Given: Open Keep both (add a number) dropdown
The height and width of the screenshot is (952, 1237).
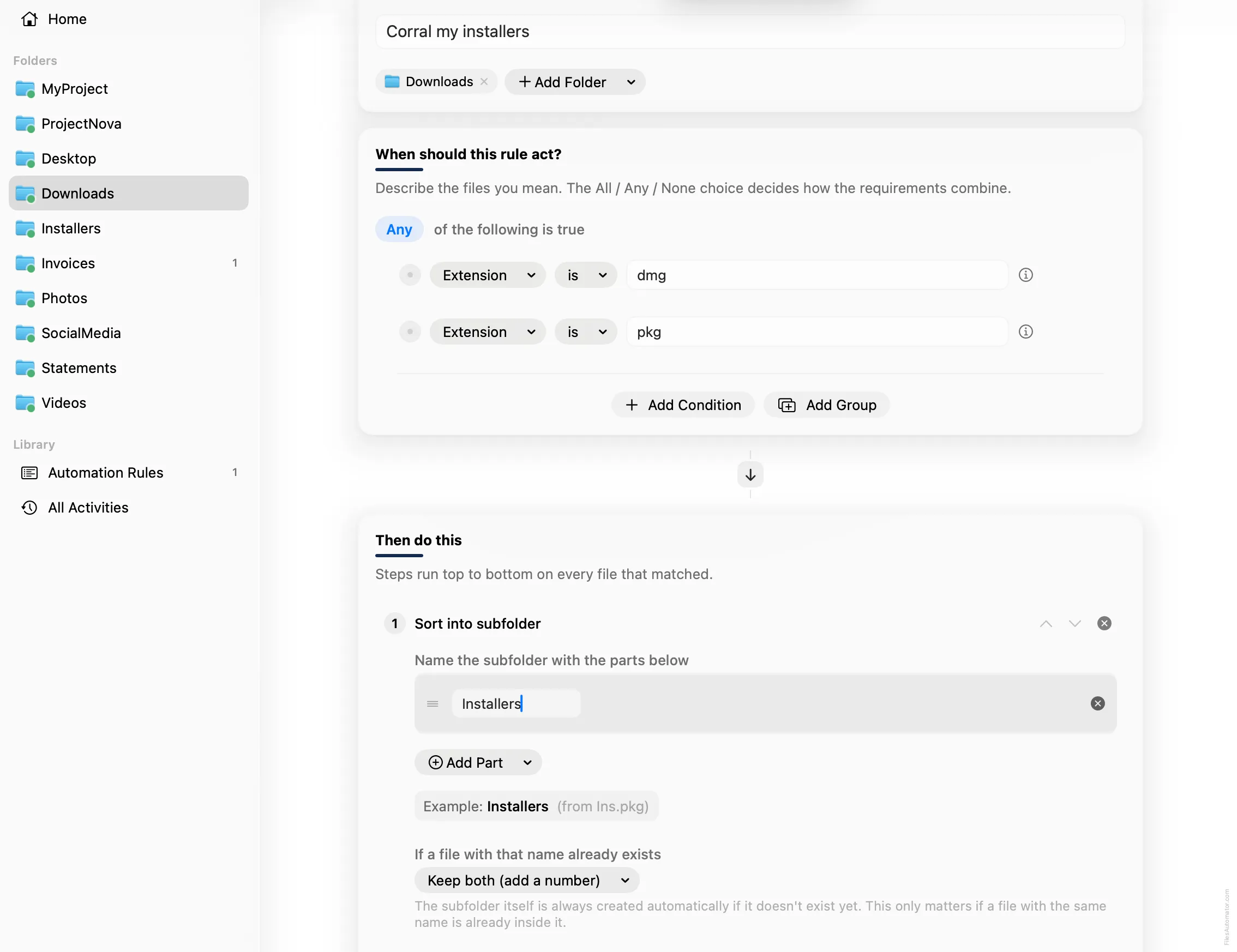Looking at the screenshot, I should pyautogui.click(x=527, y=881).
